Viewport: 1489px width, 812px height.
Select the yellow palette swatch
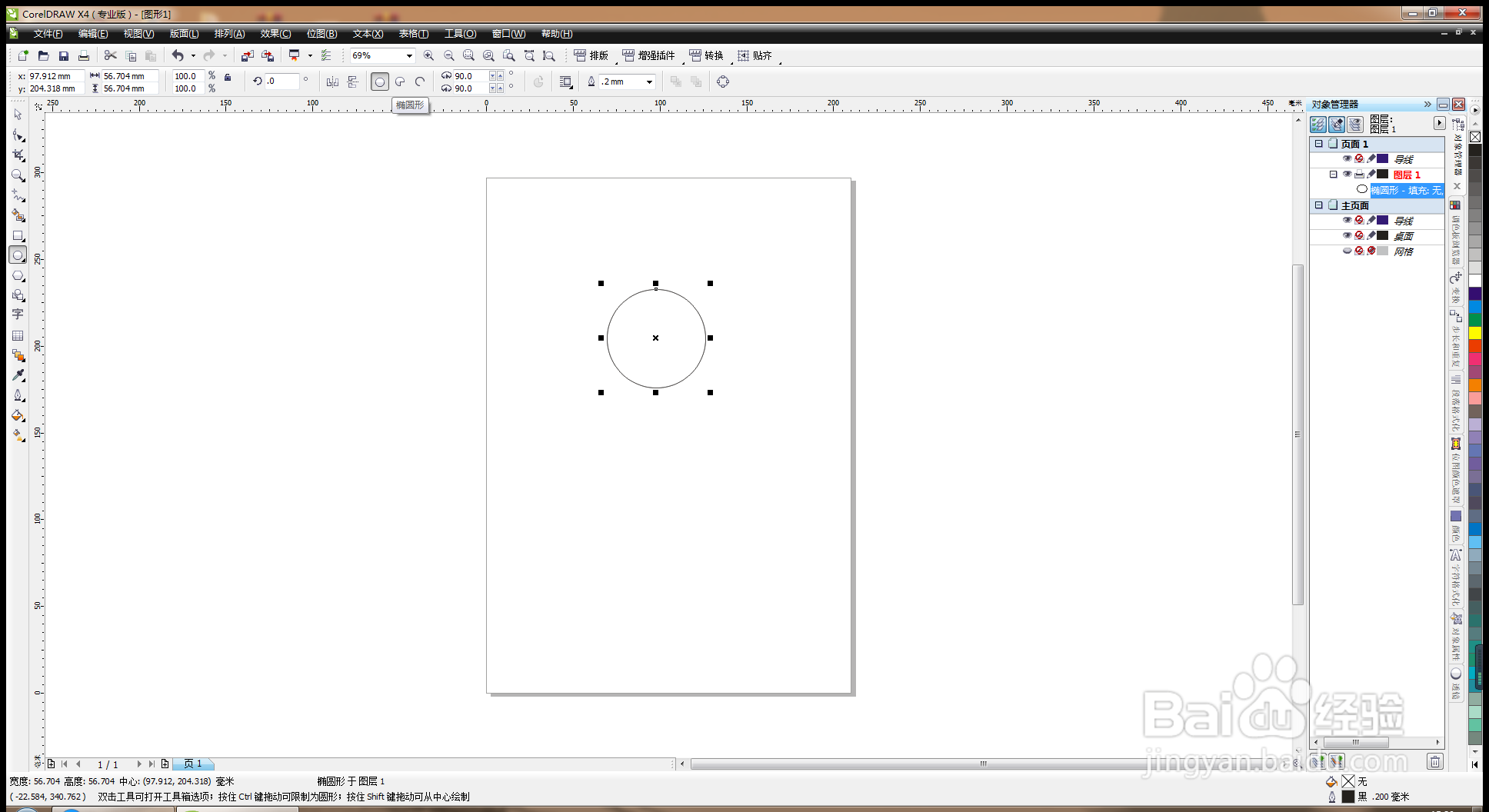tap(1474, 333)
